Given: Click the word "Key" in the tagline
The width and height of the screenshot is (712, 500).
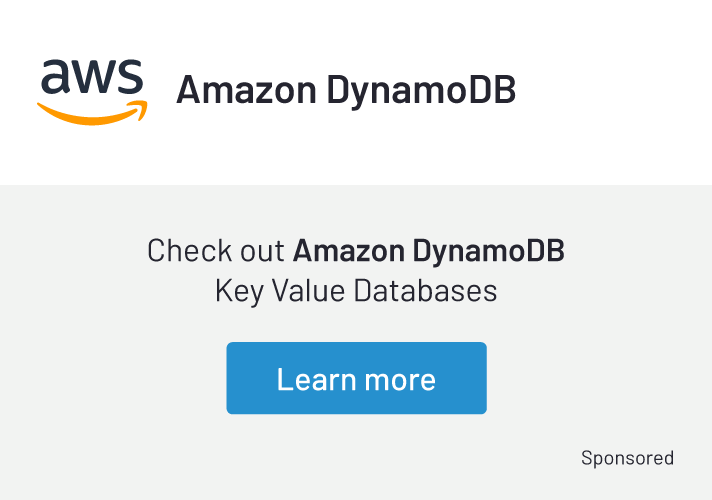Looking at the screenshot, I should [237, 292].
